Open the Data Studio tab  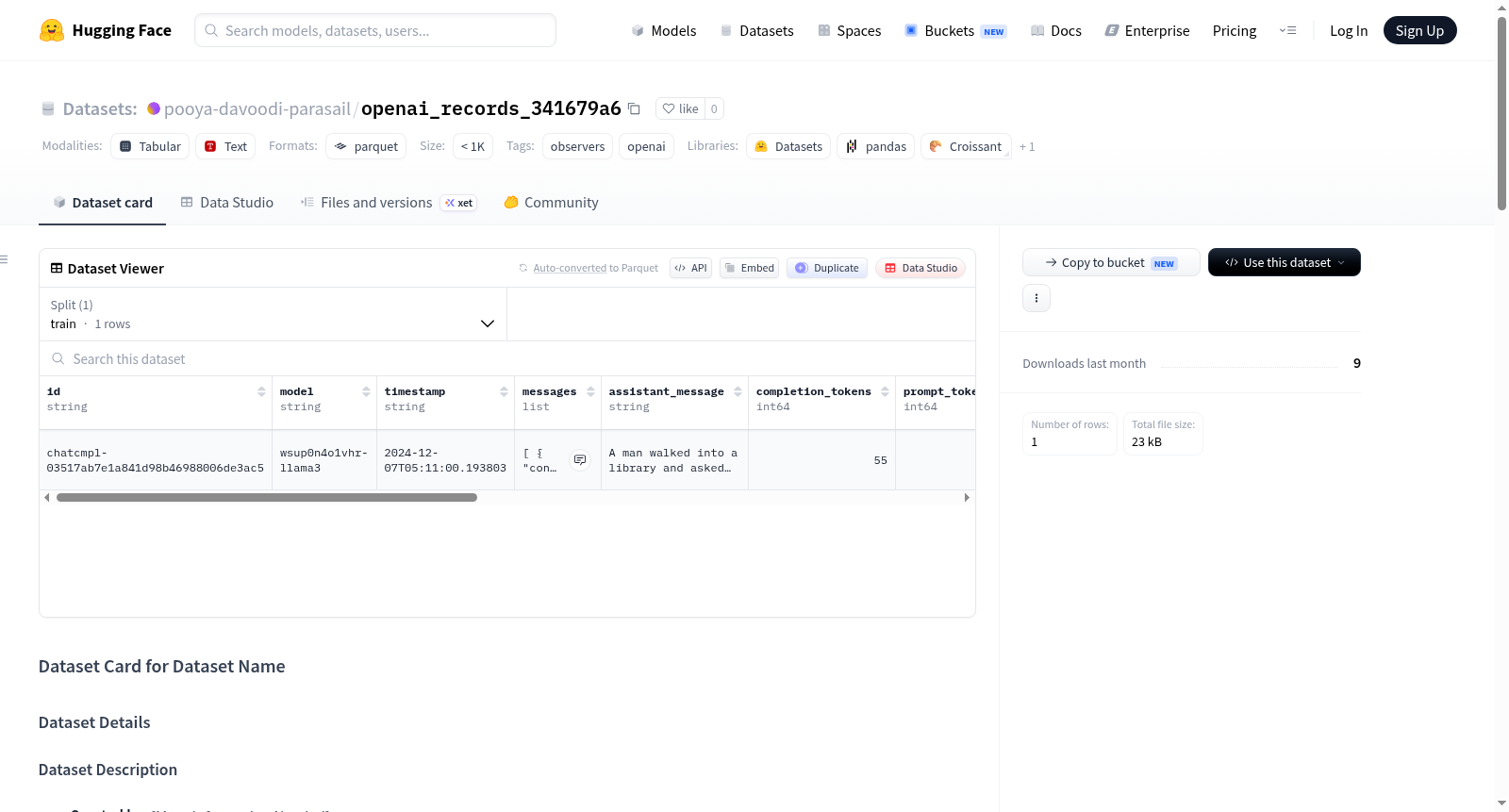(227, 203)
